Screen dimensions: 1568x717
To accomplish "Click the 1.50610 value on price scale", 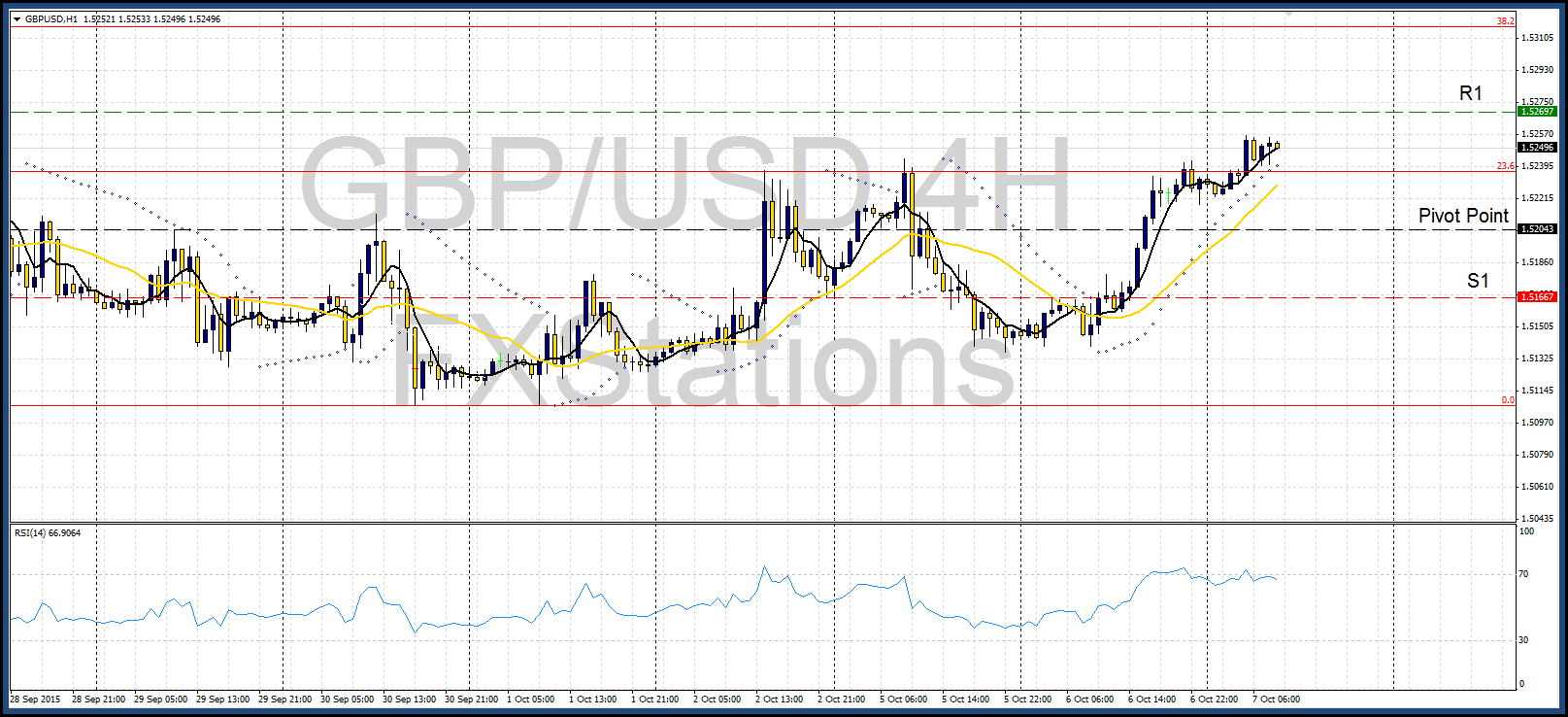I will [x=1537, y=487].
